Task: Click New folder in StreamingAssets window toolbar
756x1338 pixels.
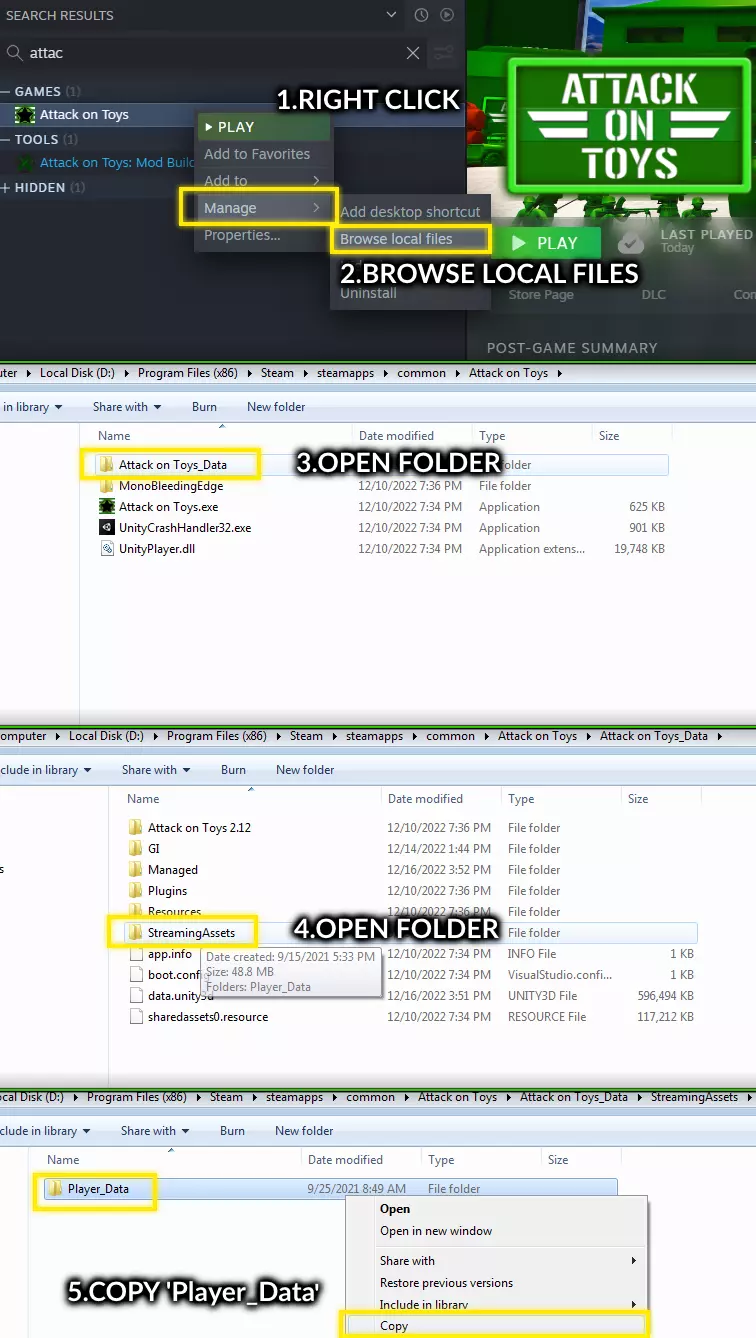Action: tap(304, 1131)
